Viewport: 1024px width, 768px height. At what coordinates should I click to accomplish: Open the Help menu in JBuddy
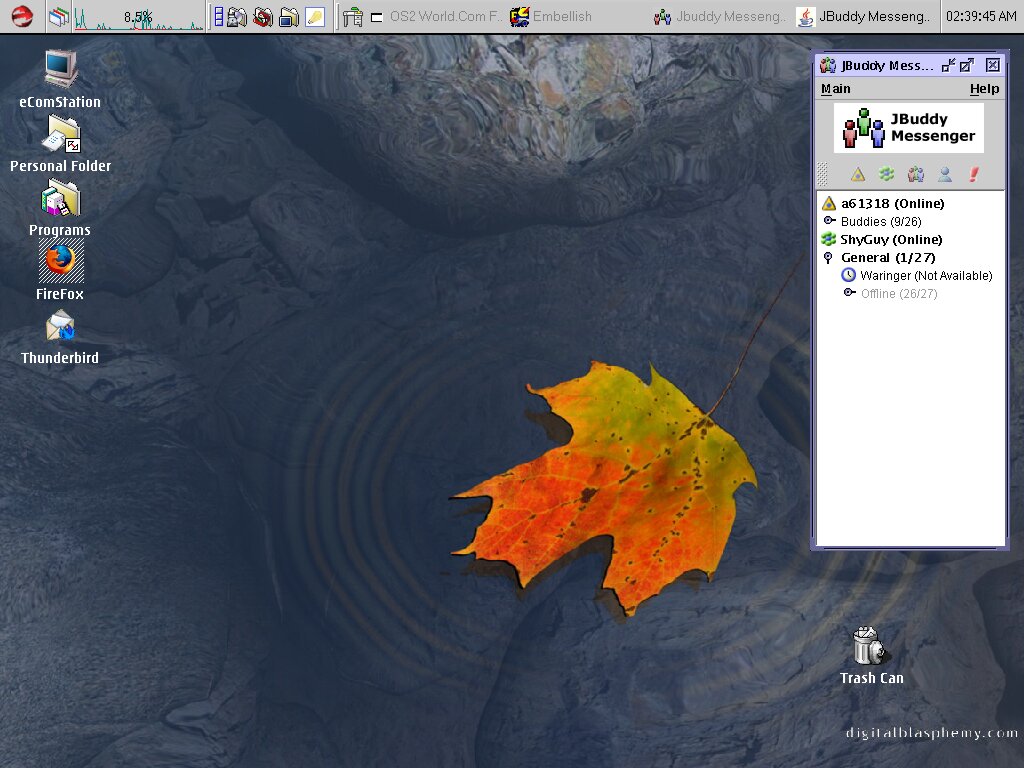coord(984,89)
